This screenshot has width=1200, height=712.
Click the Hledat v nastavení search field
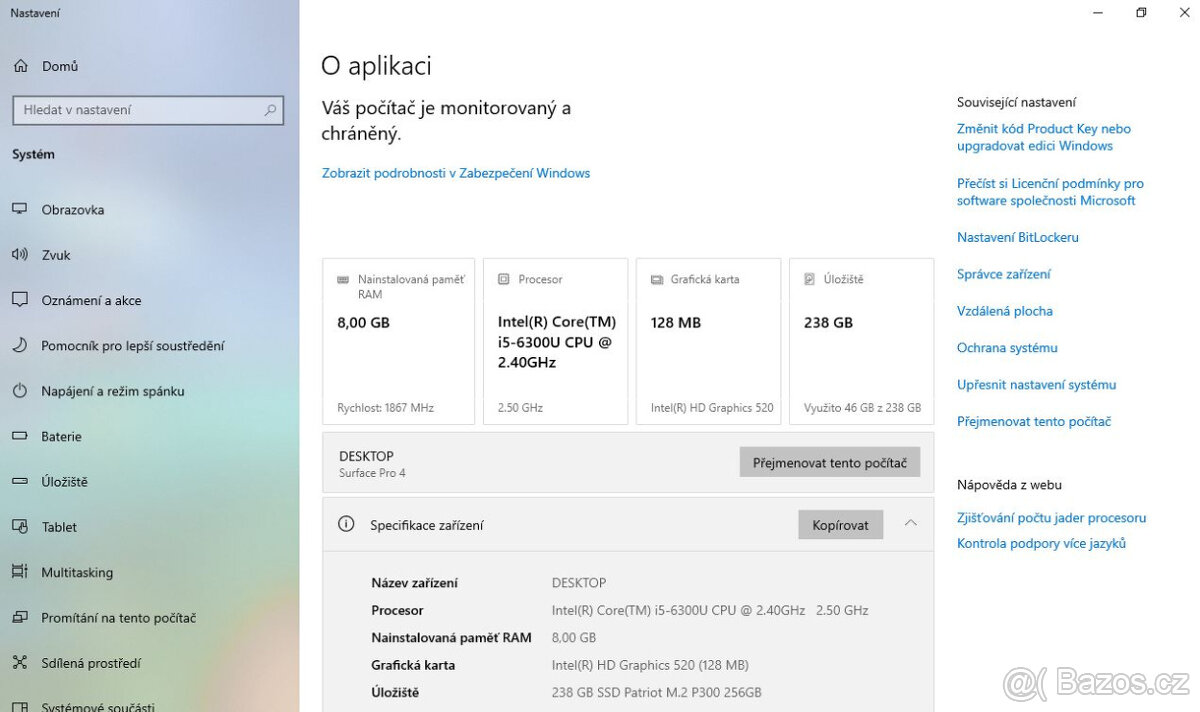[148, 110]
